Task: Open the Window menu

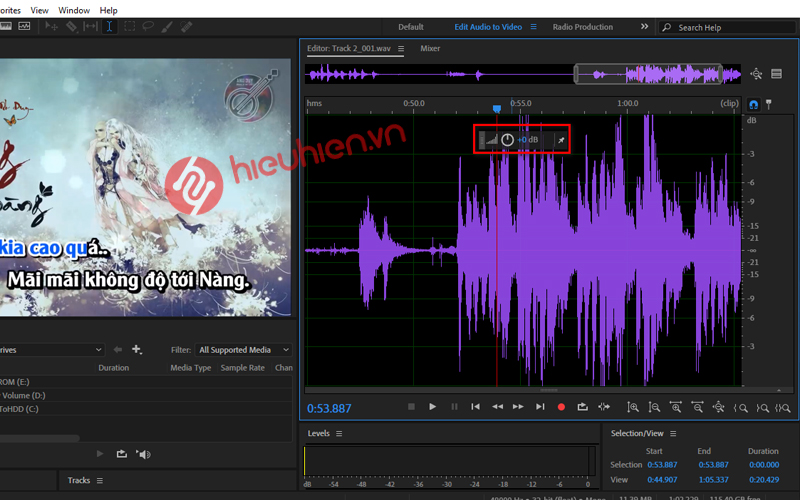Action: (x=74, y=10)
